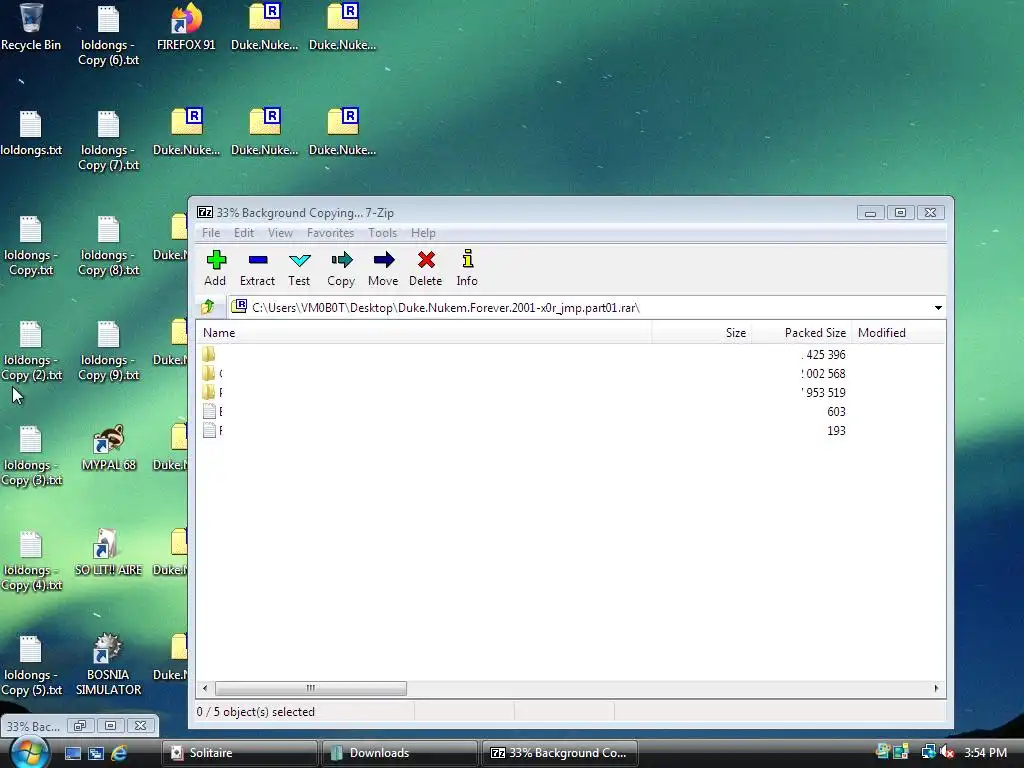Click the Add toolbar button in 7-Zip
1024x768 pixels.
[x=216, y=268]
